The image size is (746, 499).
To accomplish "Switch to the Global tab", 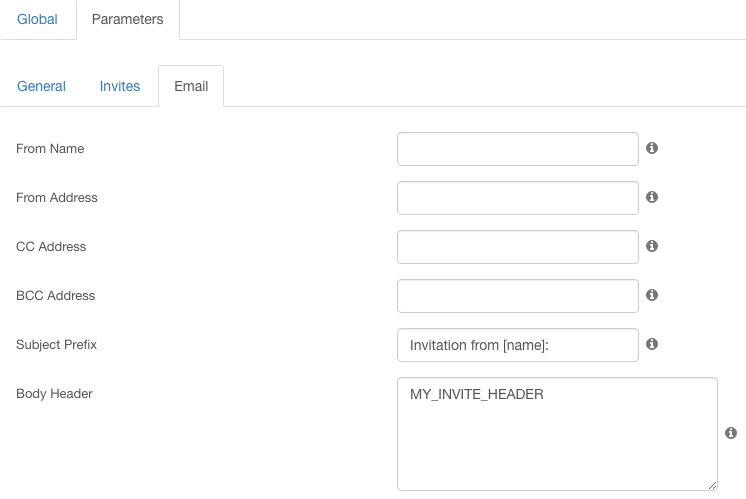I will coord(37,20).
